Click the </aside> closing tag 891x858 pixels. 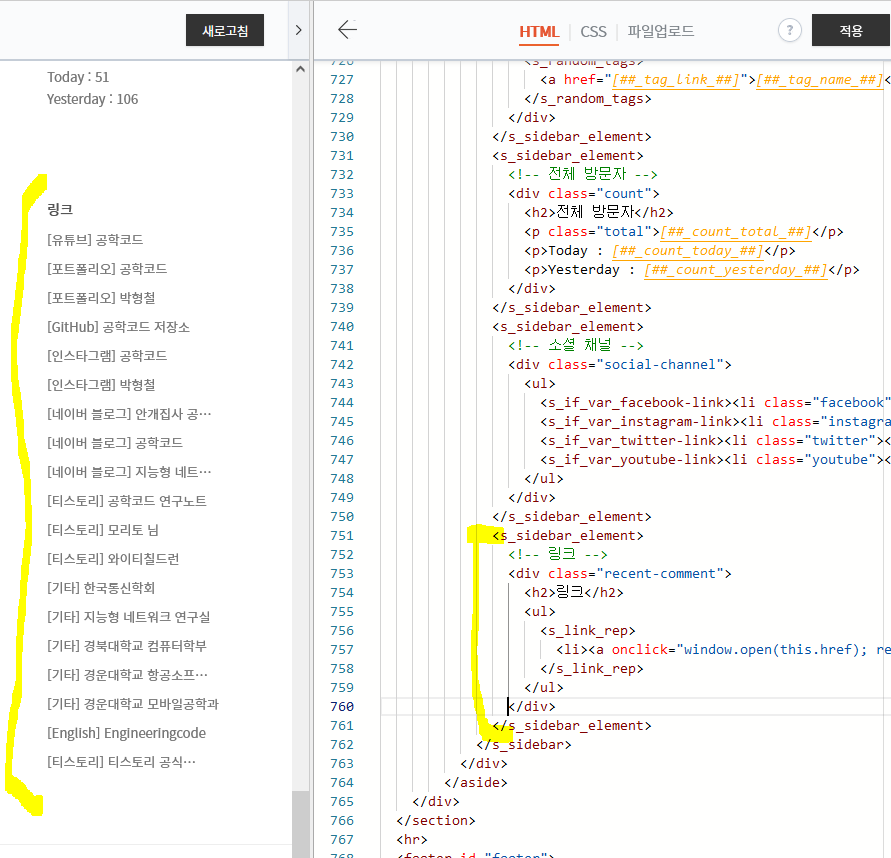point(476,782)
